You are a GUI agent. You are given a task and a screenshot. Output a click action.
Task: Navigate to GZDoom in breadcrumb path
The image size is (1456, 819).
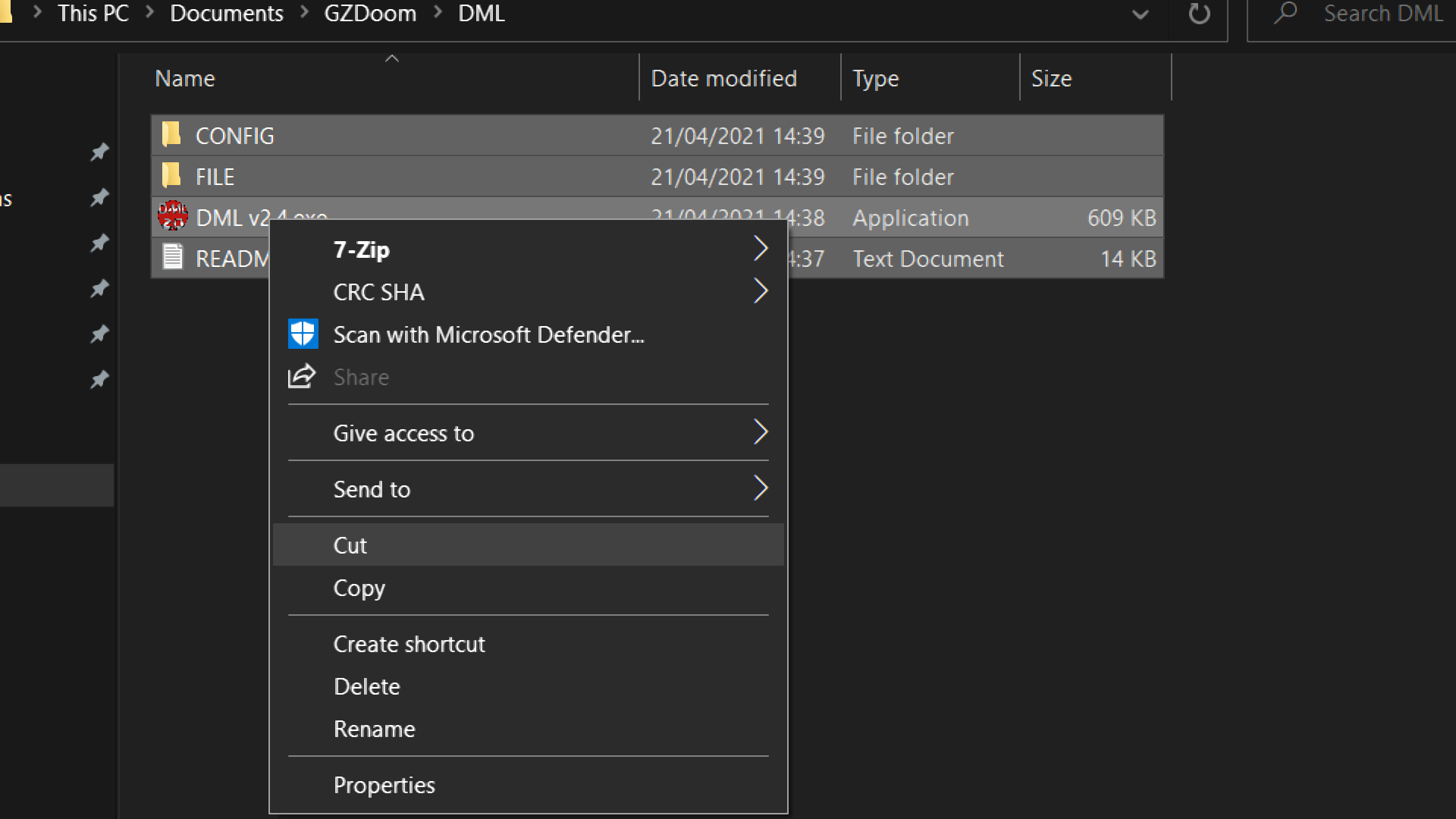click(370, 14)
